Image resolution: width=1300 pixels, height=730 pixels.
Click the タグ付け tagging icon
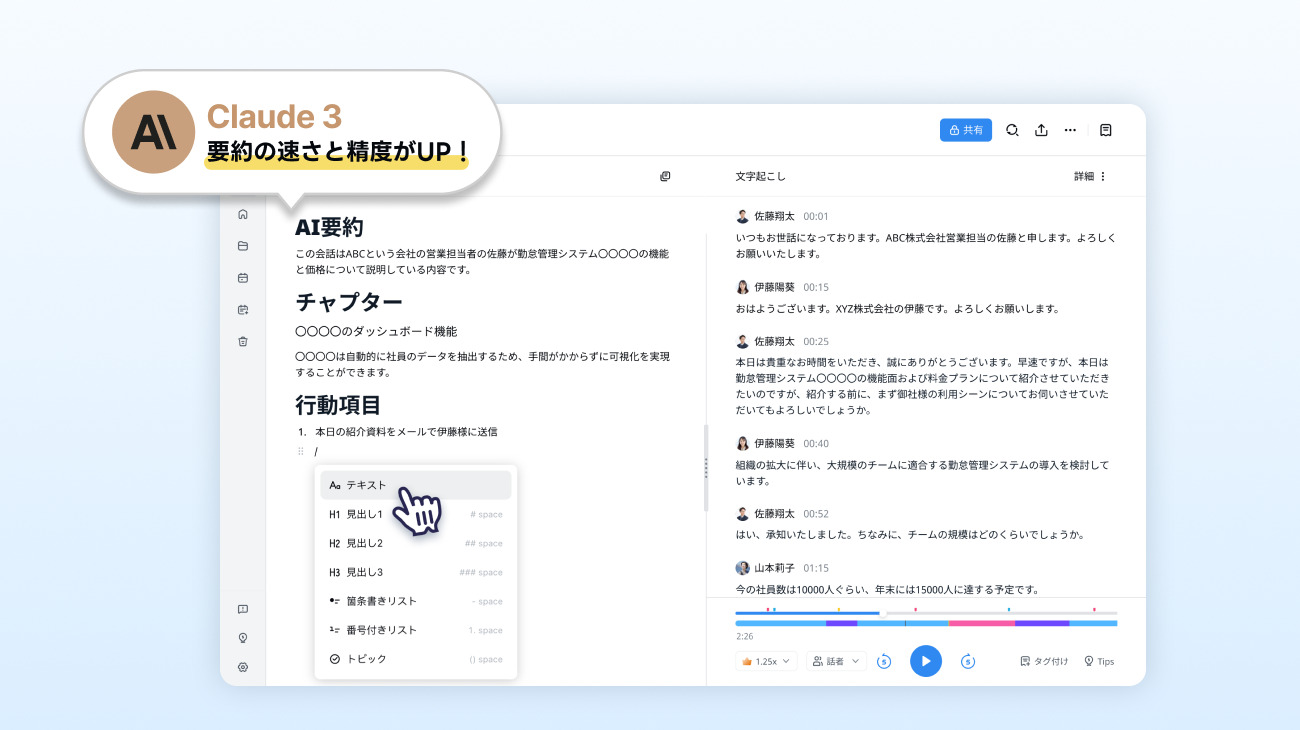(x=1043, y=660)
